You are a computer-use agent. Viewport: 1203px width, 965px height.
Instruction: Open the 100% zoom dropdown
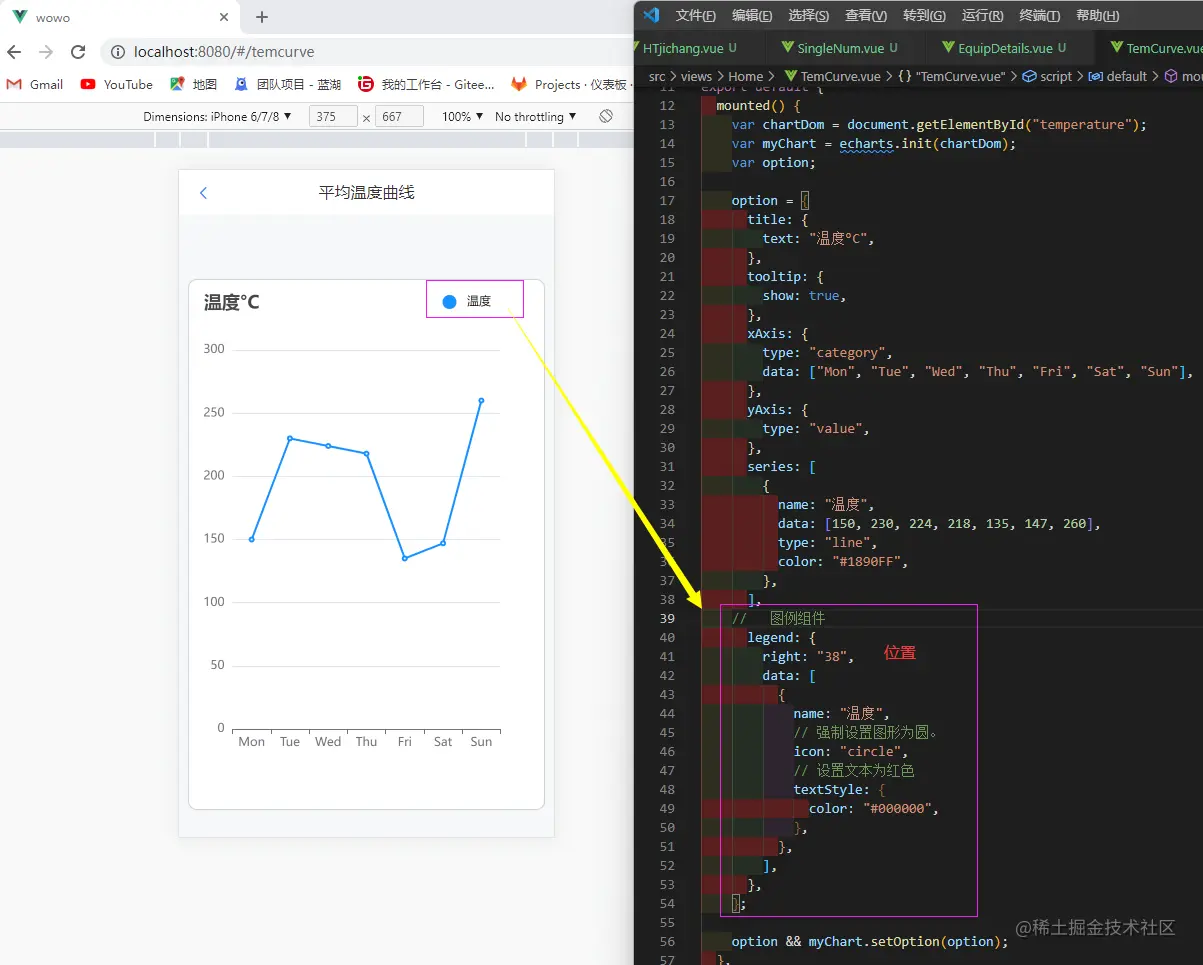[462, 116]
